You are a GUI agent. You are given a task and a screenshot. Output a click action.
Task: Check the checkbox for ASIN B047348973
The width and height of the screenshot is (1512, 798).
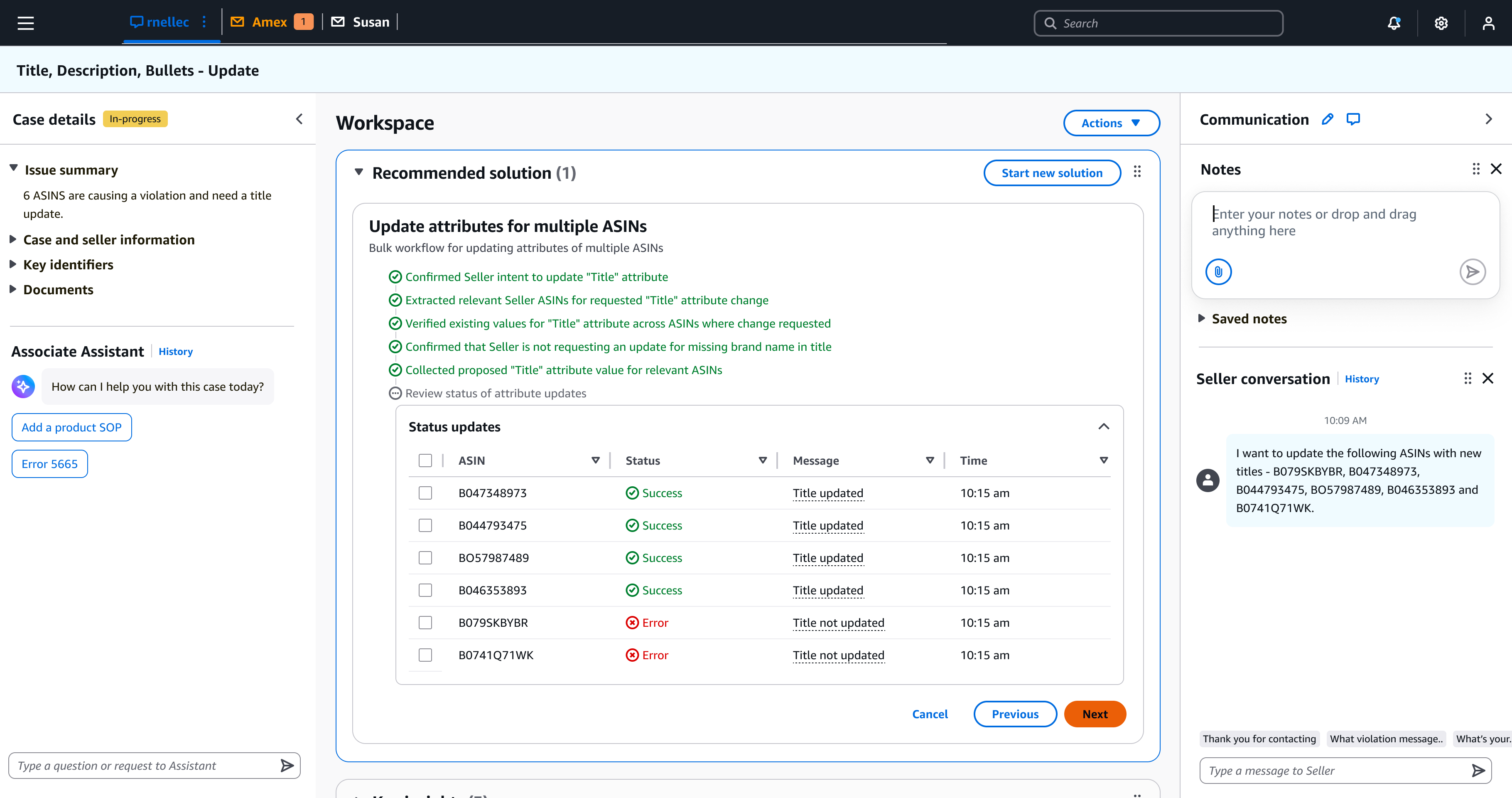point(425,493)
